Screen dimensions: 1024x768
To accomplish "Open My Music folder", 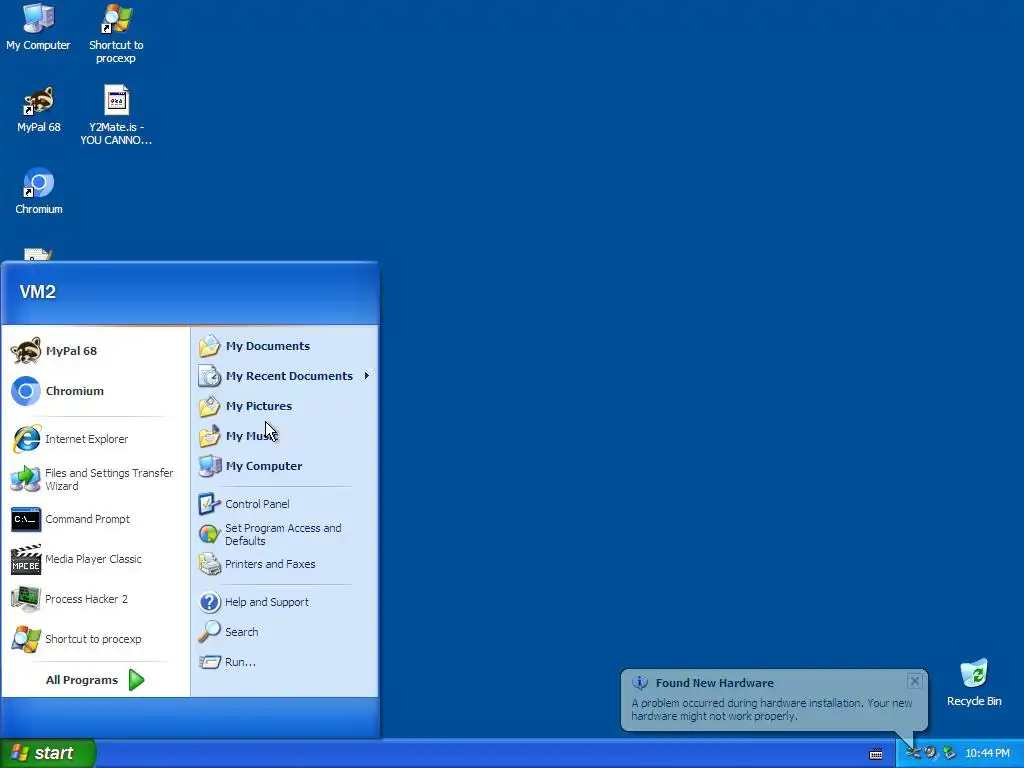I will (x=284, y=436).
